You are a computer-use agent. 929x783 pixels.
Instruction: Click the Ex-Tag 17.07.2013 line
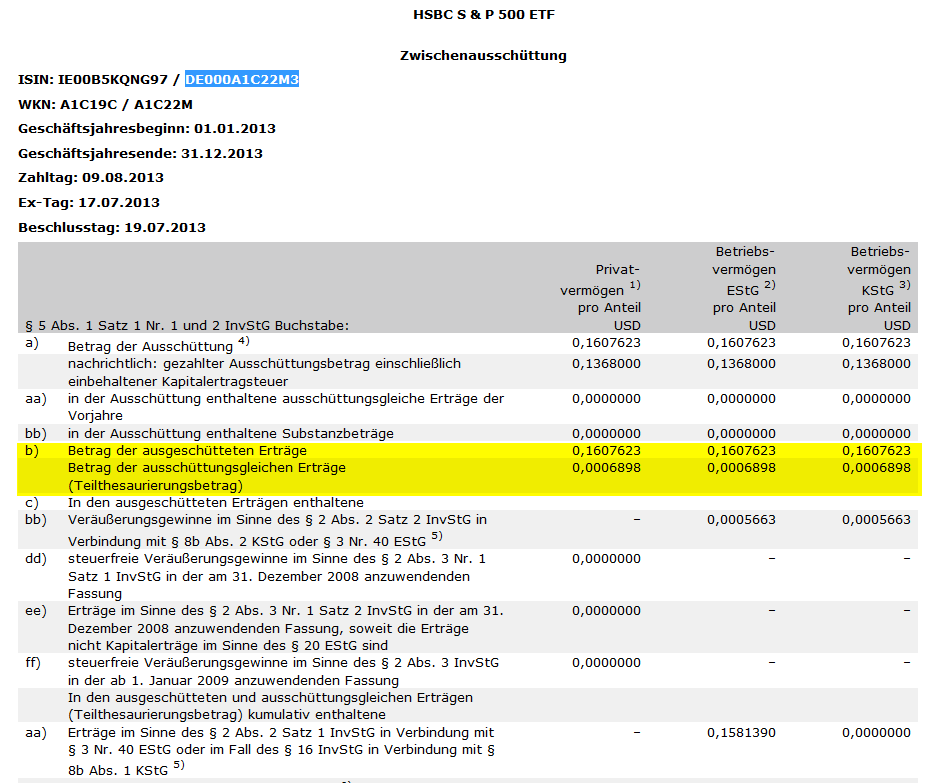[x=89, y=203]
